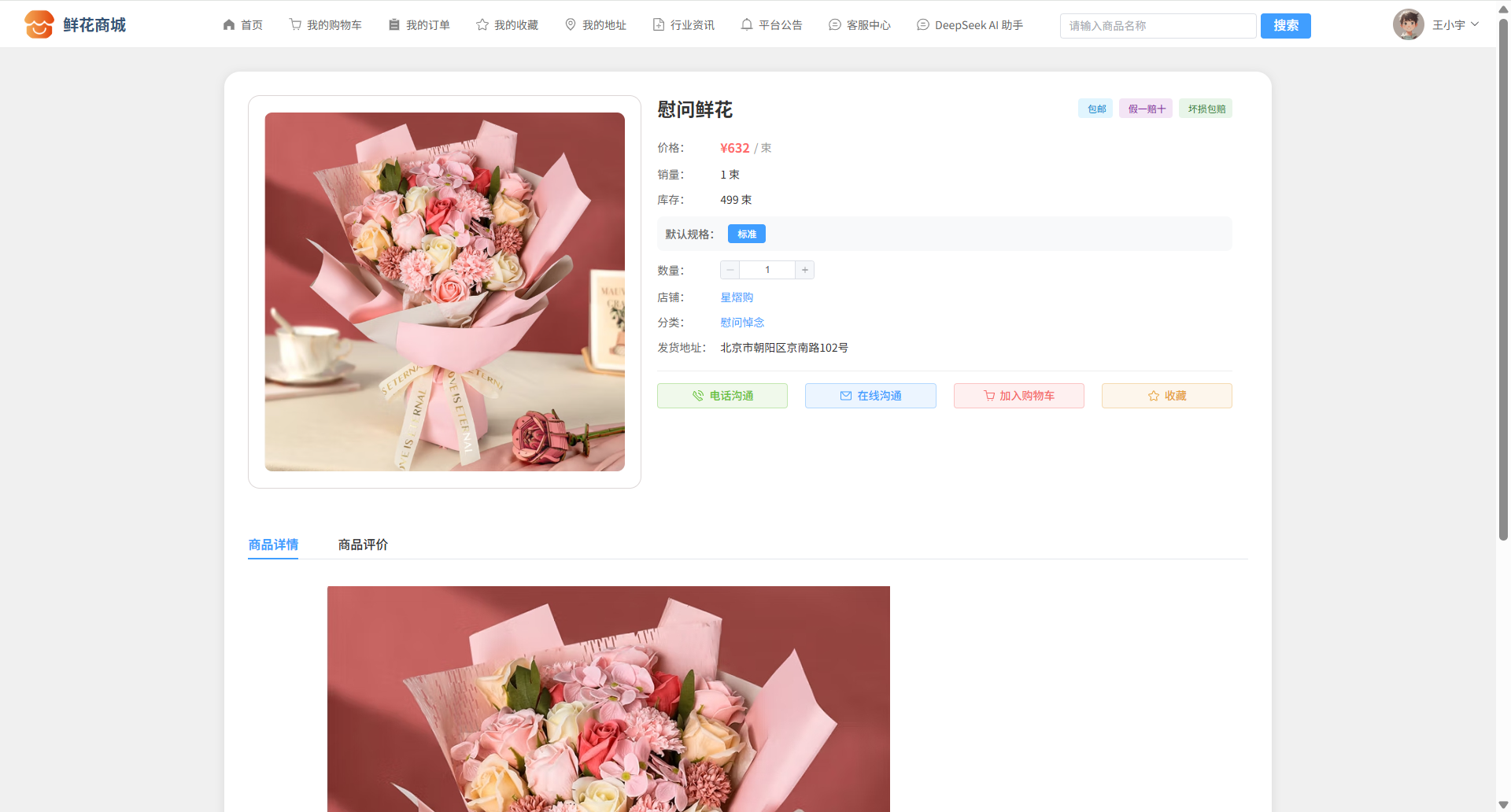Click the bell icon for 平台公告

(747, 24)
